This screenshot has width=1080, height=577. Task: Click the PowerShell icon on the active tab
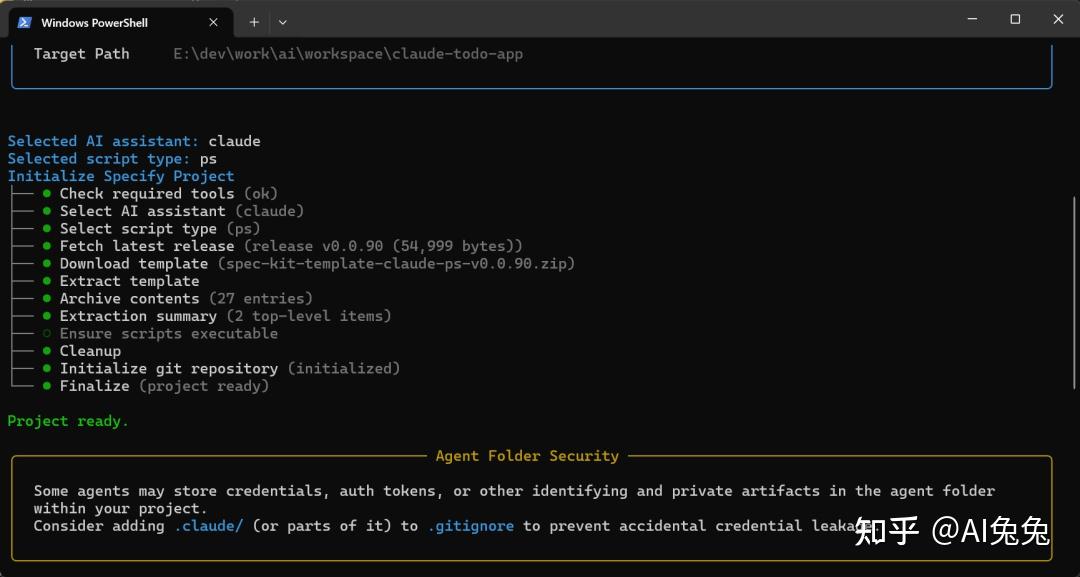pos(22,21)
